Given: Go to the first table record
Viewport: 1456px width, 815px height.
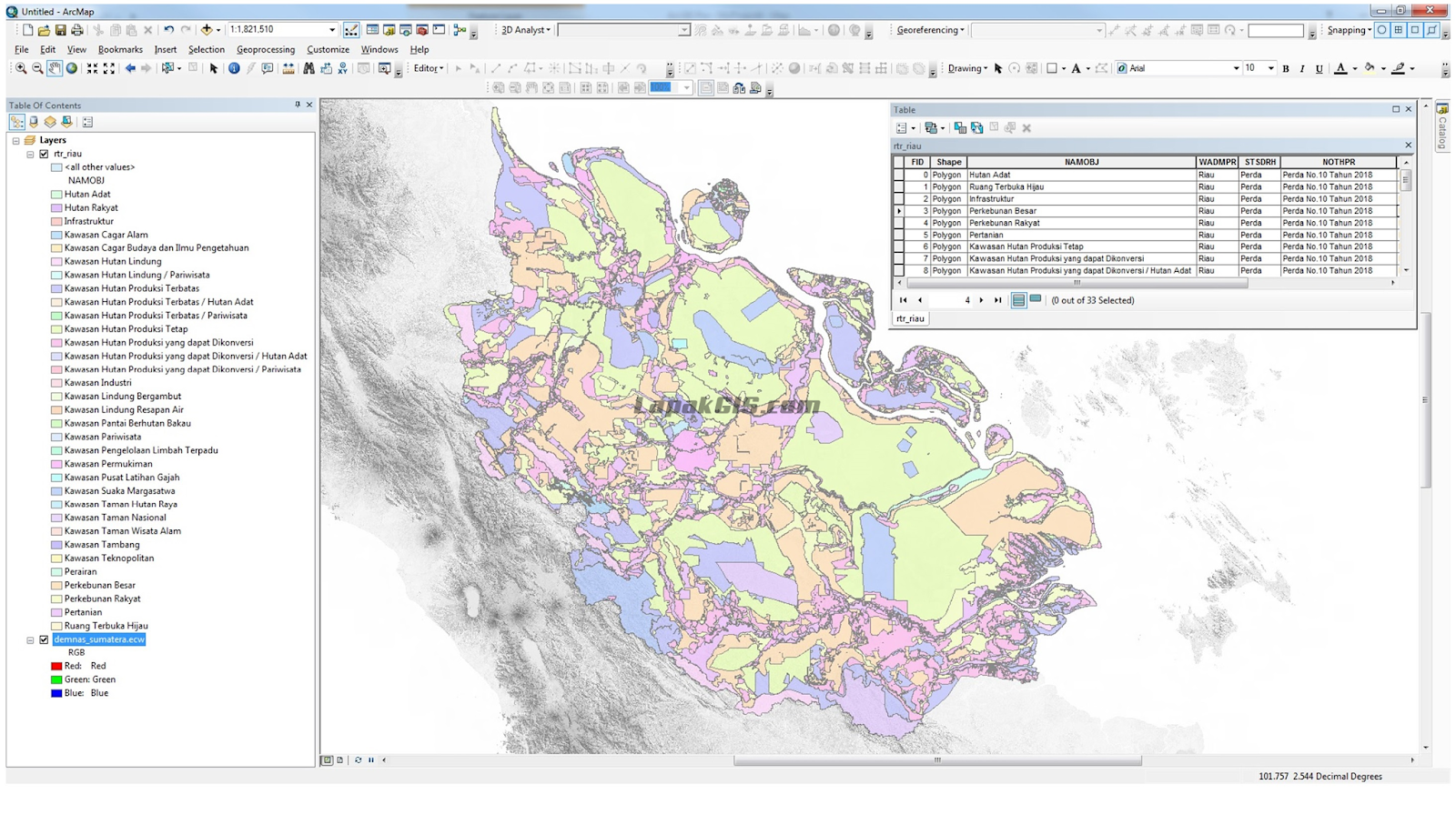Looking at the screenshot, I should coord(903,299).
